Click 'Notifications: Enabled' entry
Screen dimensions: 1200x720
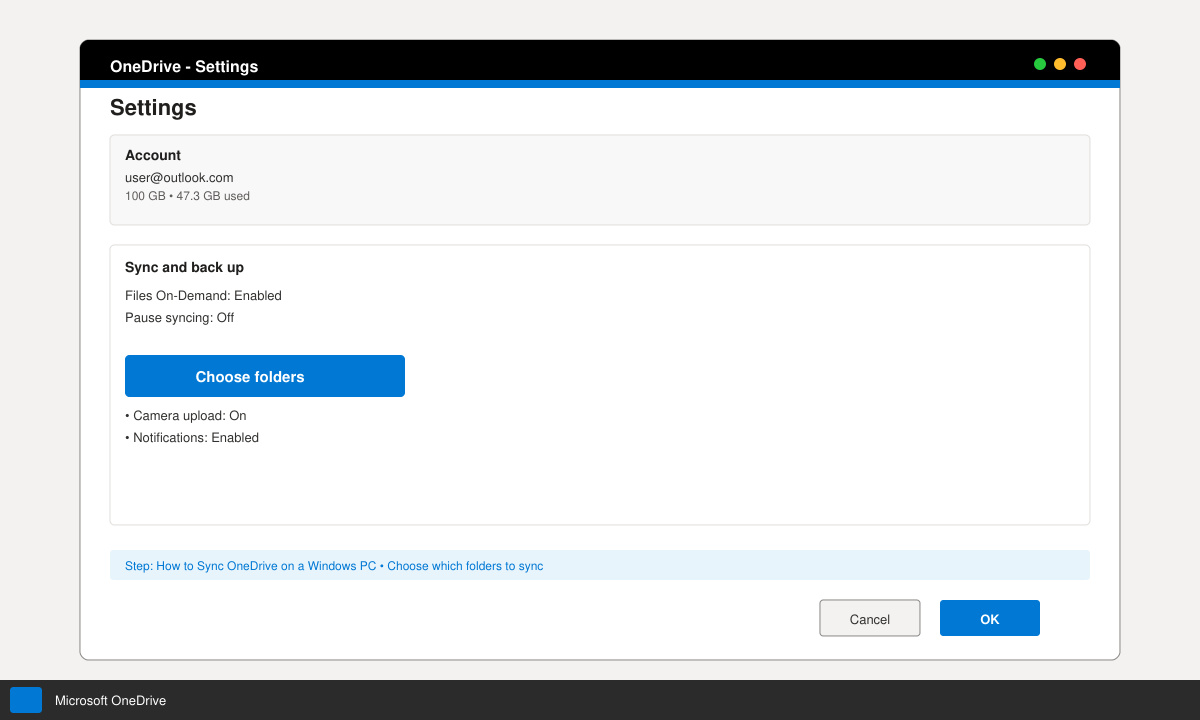tap(192, 438)
